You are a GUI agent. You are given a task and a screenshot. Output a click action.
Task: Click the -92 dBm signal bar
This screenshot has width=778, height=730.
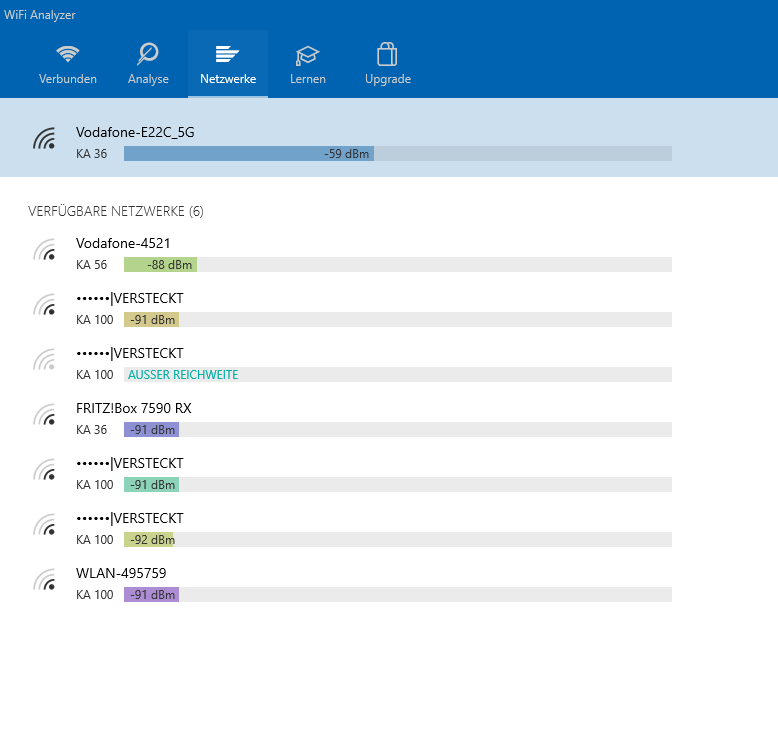point(398,539)
